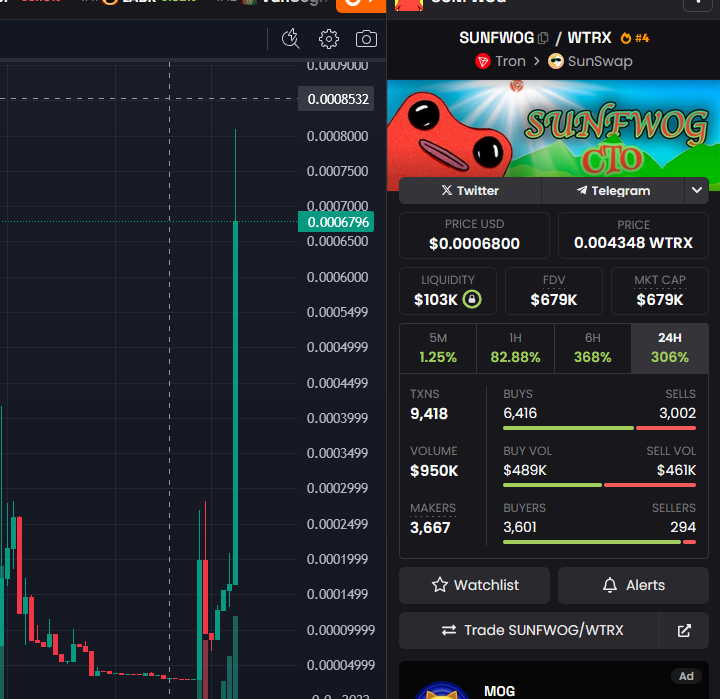Click the LIQUIDITY $103K value
720x699 pixels.
(436, 300)
